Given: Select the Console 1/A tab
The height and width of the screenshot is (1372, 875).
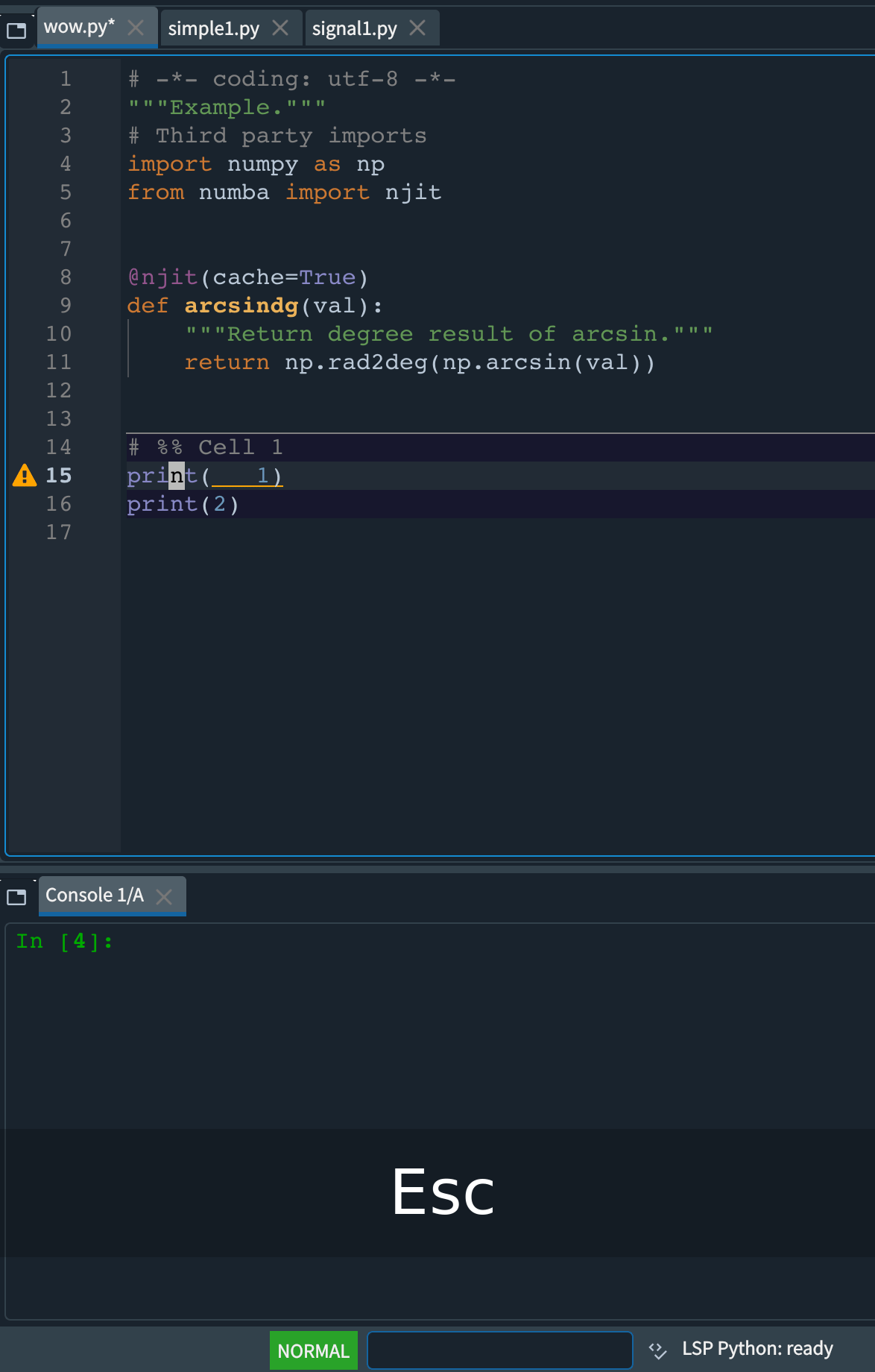Looking at the screenshot, I should 95,895.
